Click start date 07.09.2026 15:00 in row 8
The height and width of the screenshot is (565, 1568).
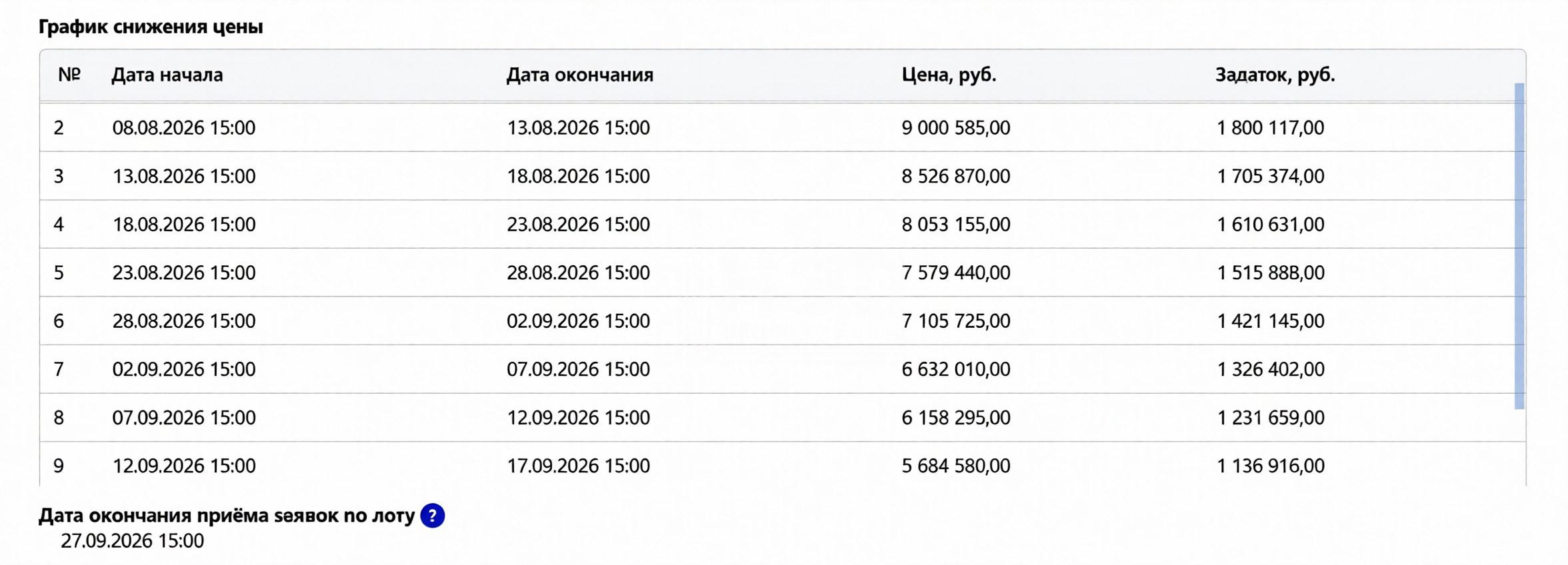(184, 418)
